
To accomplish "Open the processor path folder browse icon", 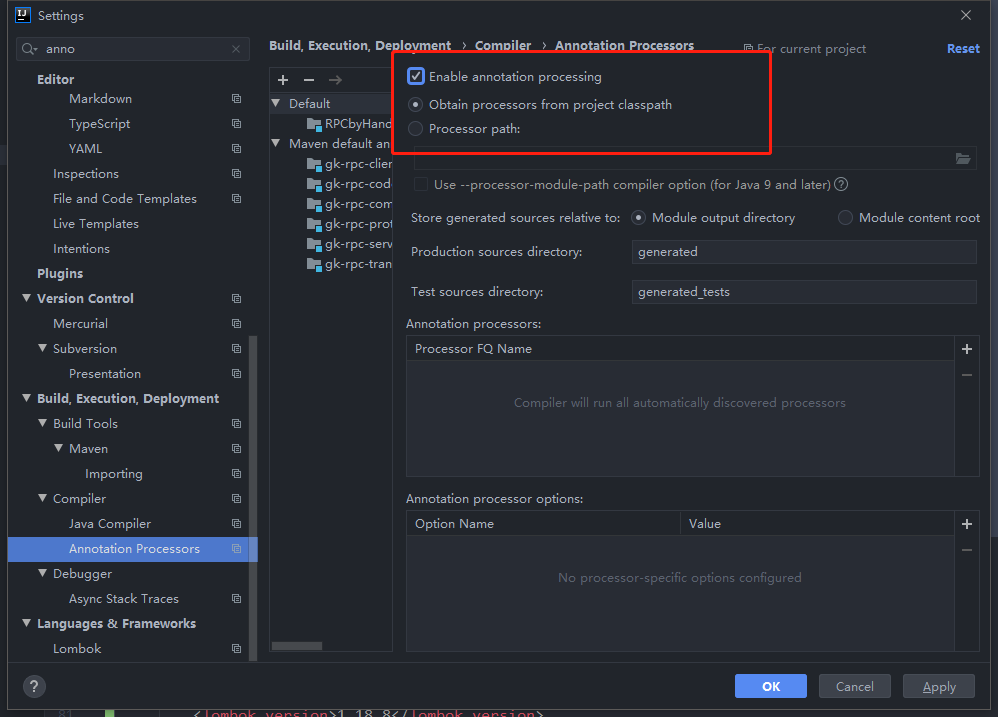I will tap(963, 158).
